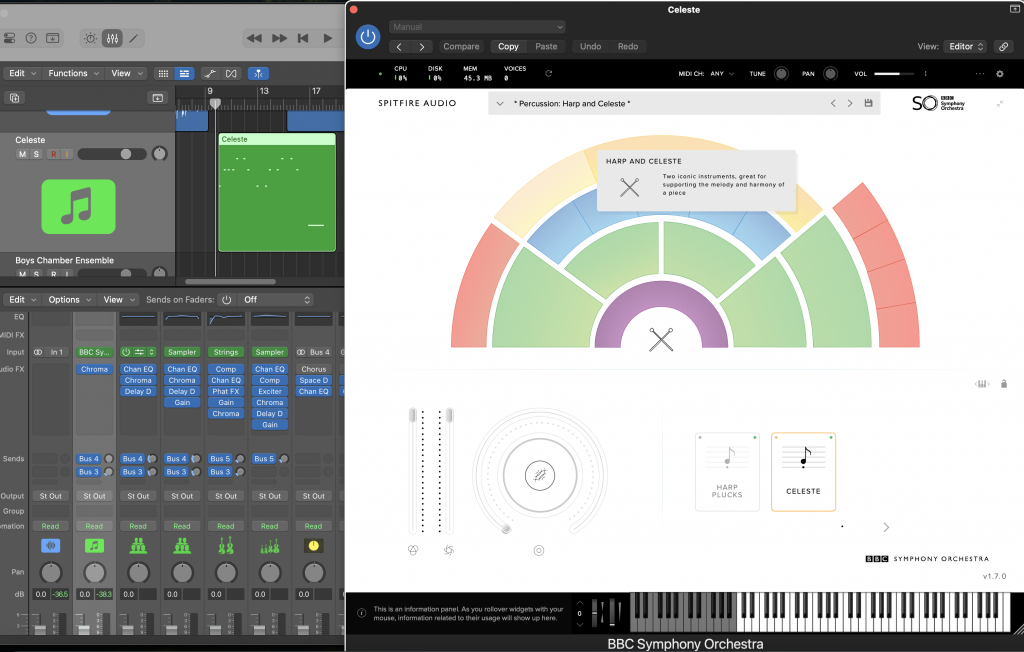Mute the Celeste track with M button
1024x652 pixels.
pos(23,154)
